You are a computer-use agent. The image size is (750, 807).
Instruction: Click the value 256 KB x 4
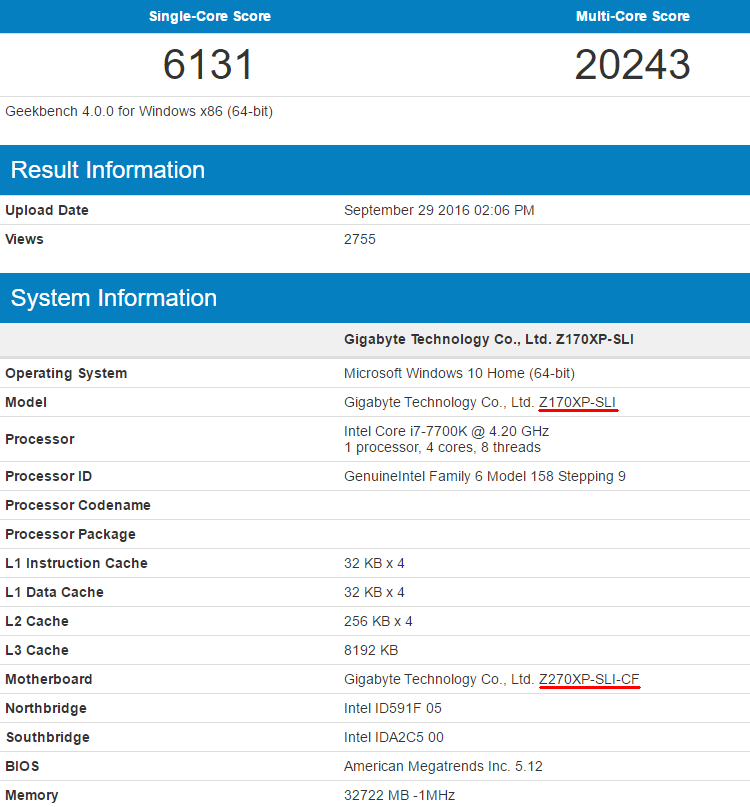point(378,621)
